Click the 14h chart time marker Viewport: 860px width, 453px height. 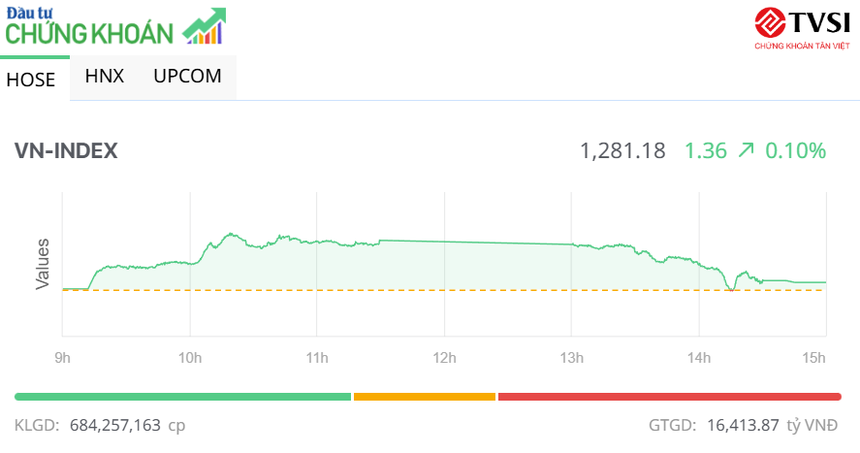click(x=699, y=358)
